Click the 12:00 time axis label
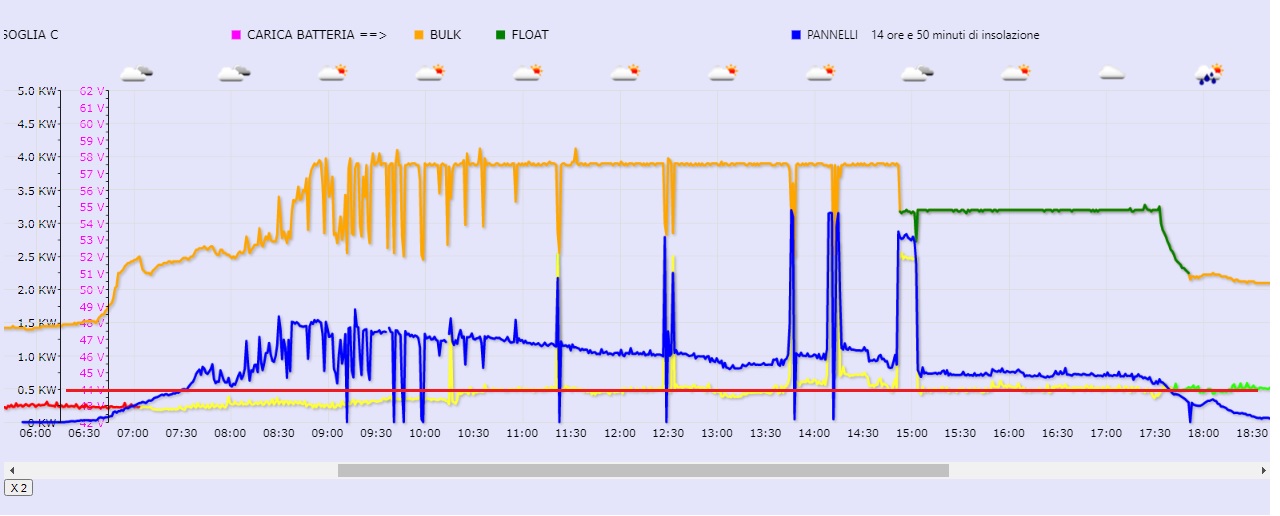Screen dimensions: 1280x516 (x=620, y=434)
